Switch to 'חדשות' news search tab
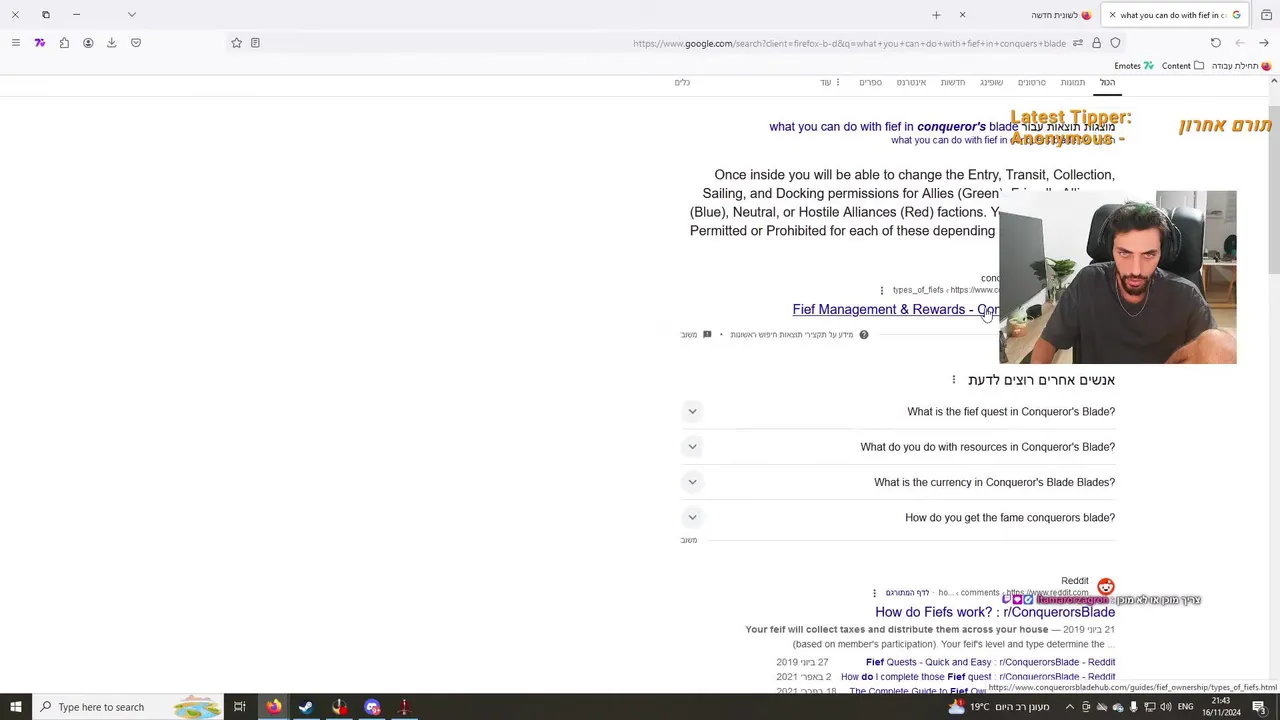Screen dimensions: 1280x720 [x=953, y=83]
